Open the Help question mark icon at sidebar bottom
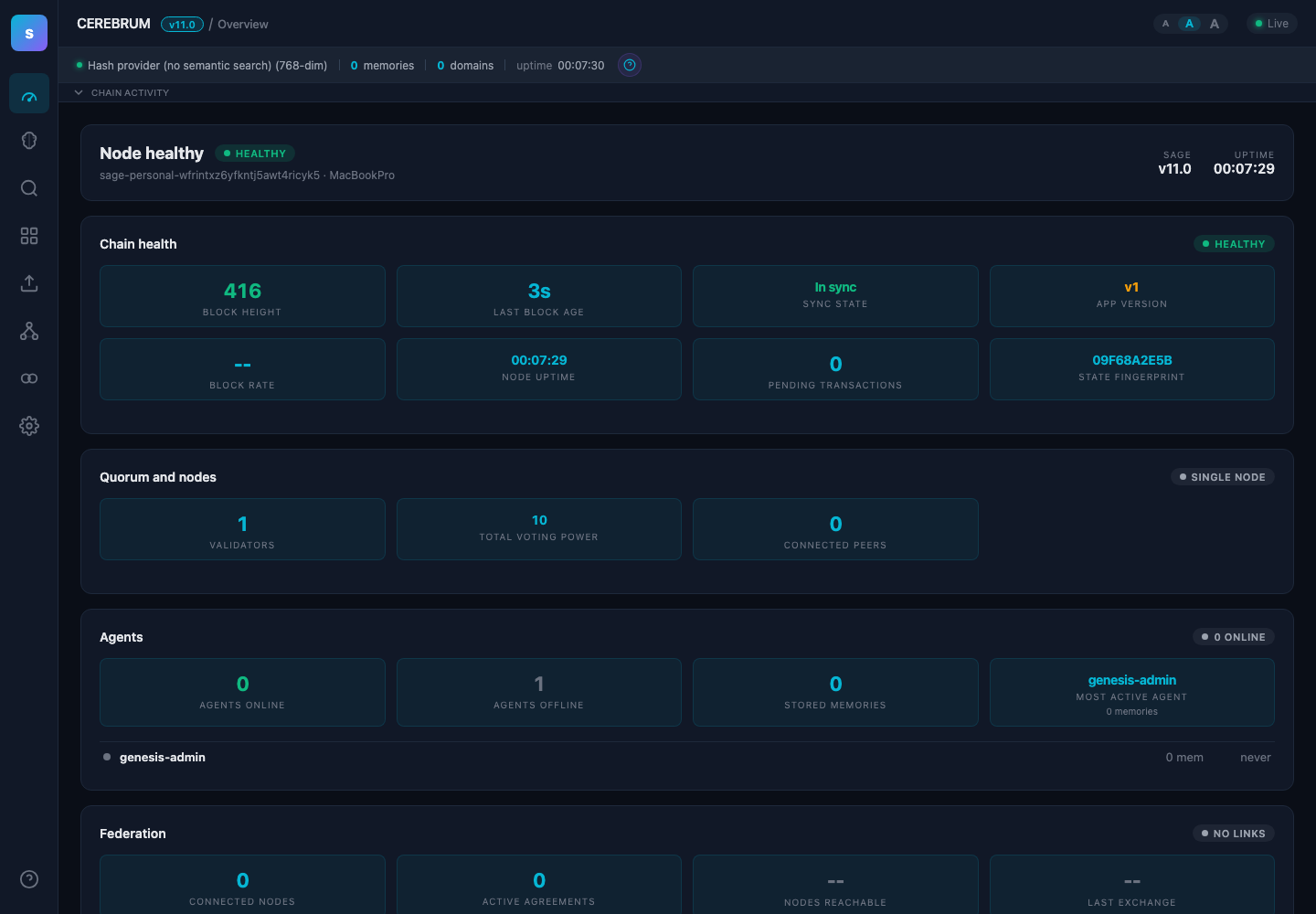This screenshot has height=914, width=1316. 29,879
